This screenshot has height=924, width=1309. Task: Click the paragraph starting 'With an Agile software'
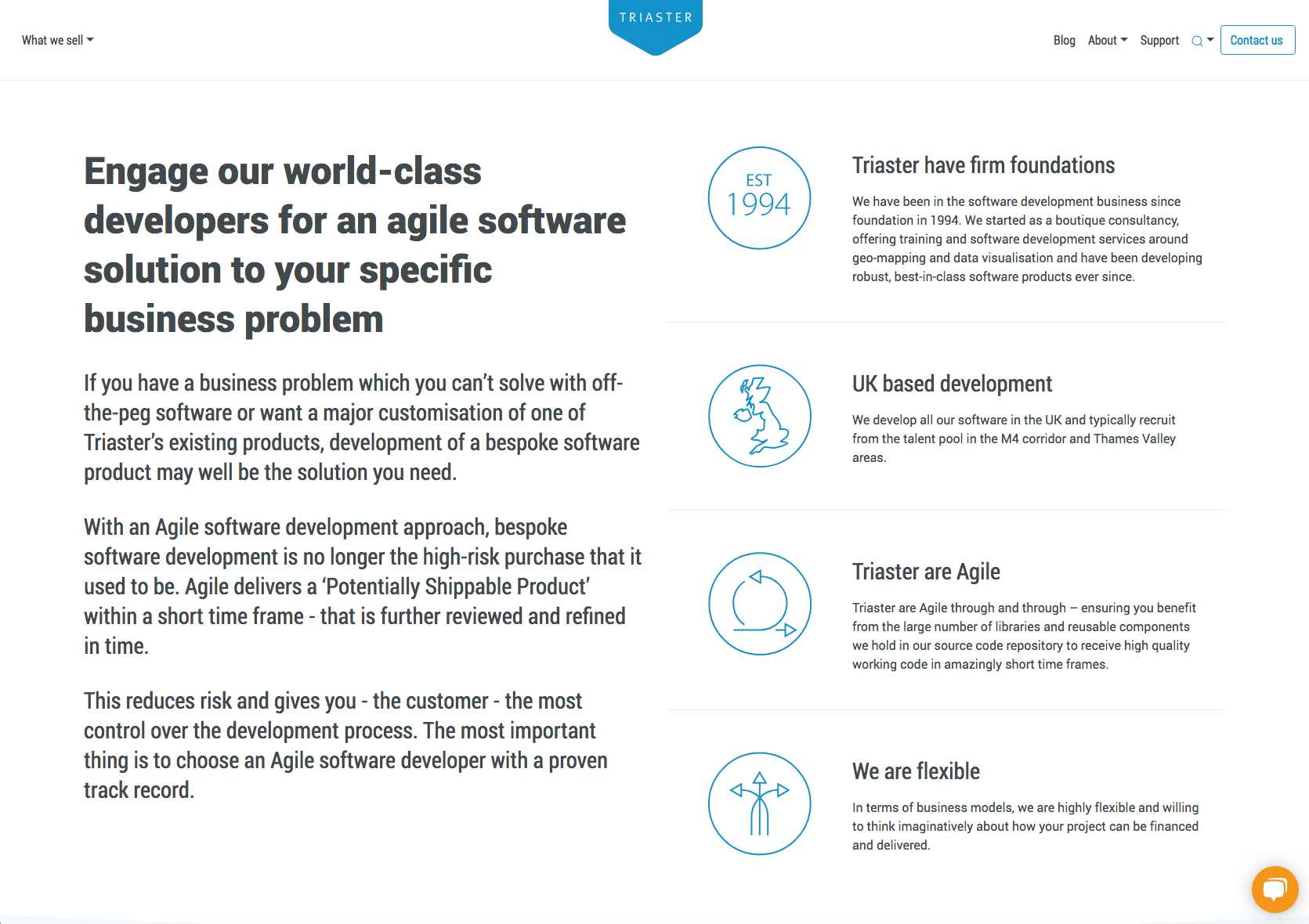point(363,586)
